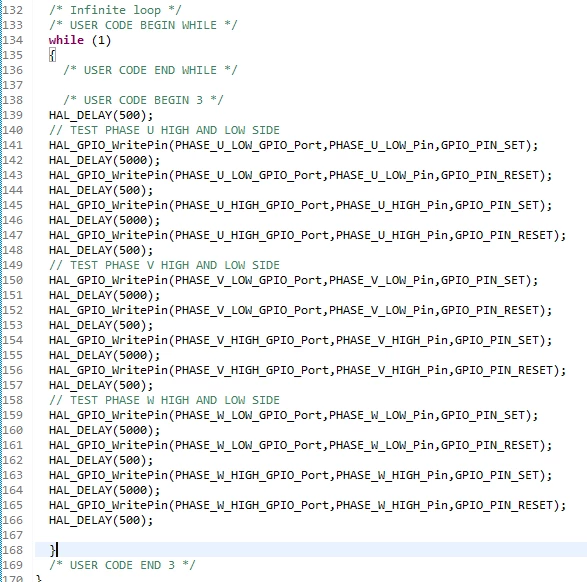Click the 'TEST PHASE U HIGH AND LOW SIDE' comment
The height and width of the screenshot is (582, 587).
pyautogui.click(x=164, y=130)
